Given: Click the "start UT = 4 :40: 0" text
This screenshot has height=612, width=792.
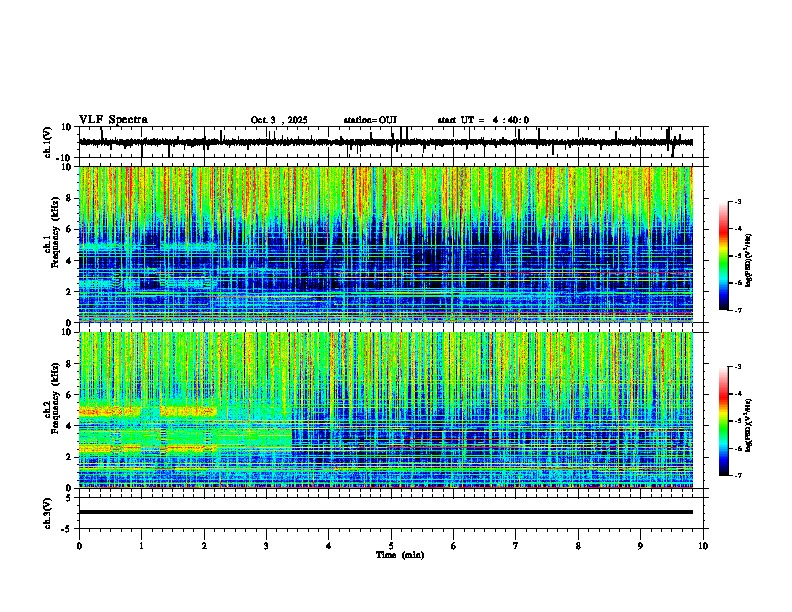Looking at the screenshot, I should pos(483,120).
